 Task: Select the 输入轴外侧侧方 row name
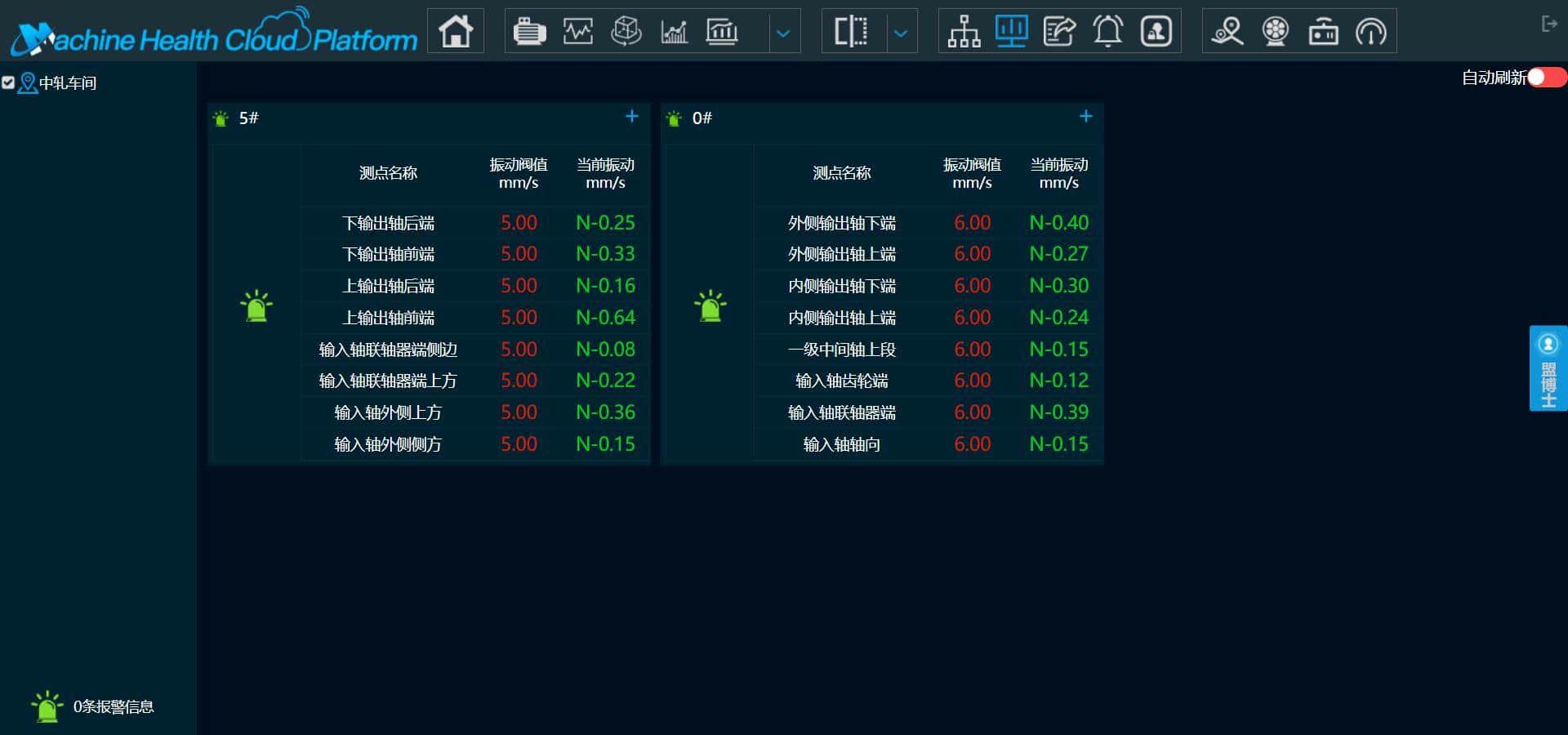tap(388, 445)
